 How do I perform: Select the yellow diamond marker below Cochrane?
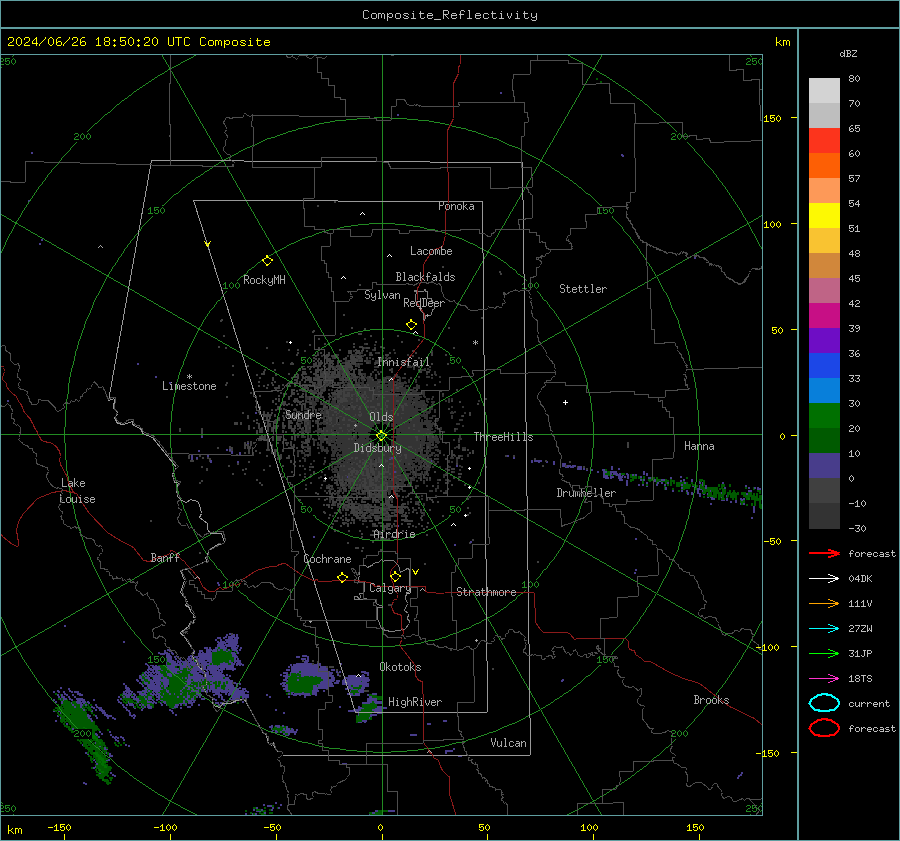pos(342,577)
